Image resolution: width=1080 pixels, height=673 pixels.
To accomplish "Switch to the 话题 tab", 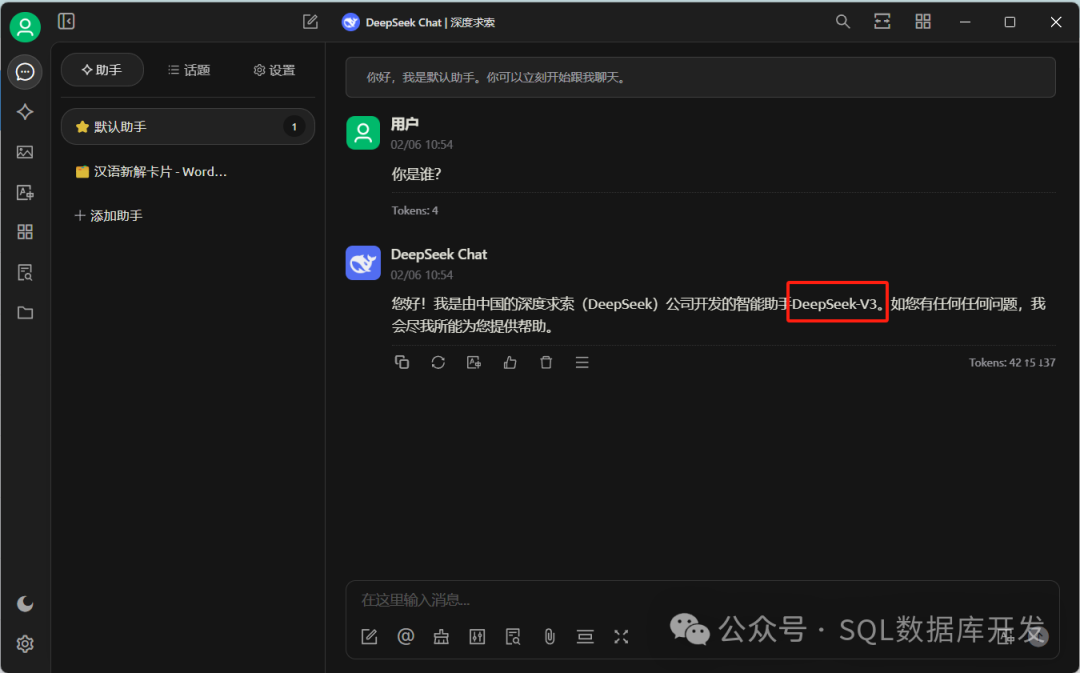I will point(189,70).
